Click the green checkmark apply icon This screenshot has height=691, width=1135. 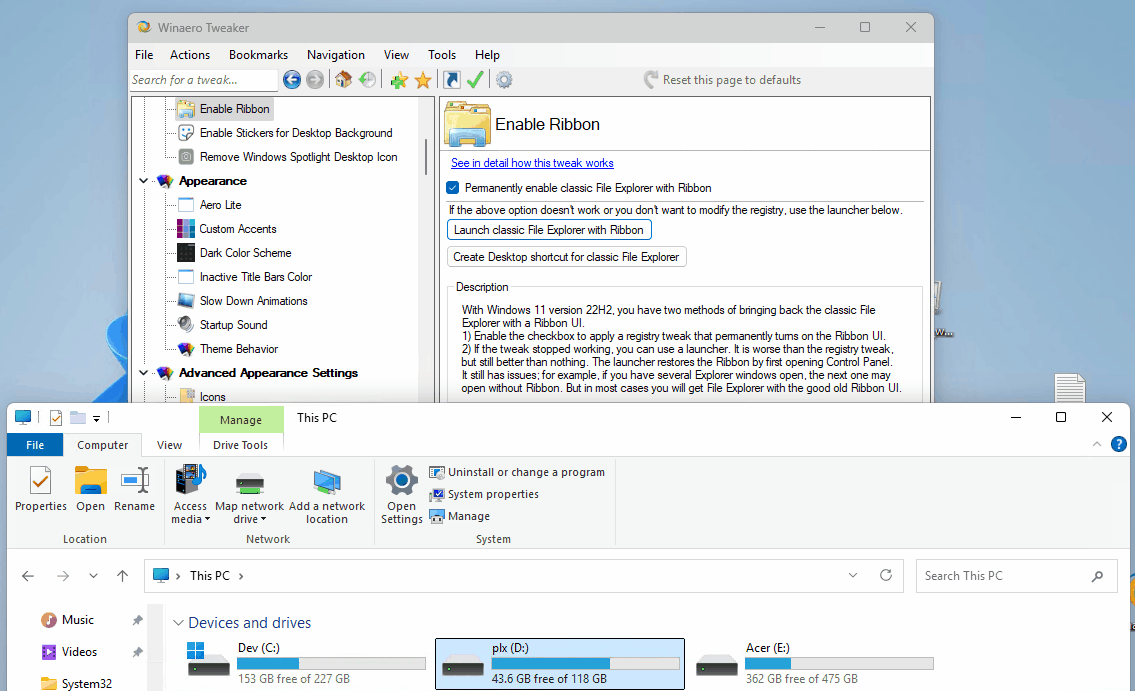tap(476, 80)
